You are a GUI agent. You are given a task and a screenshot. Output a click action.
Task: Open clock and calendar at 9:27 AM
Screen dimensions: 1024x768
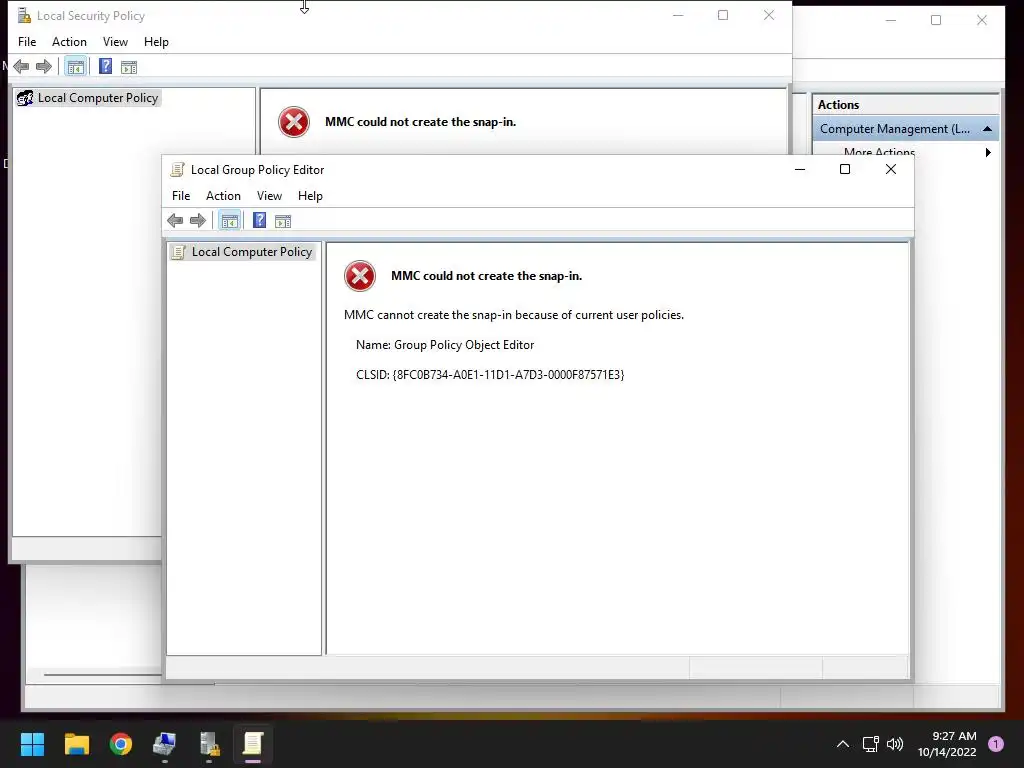pyautogui.click(x=947, y=744)
